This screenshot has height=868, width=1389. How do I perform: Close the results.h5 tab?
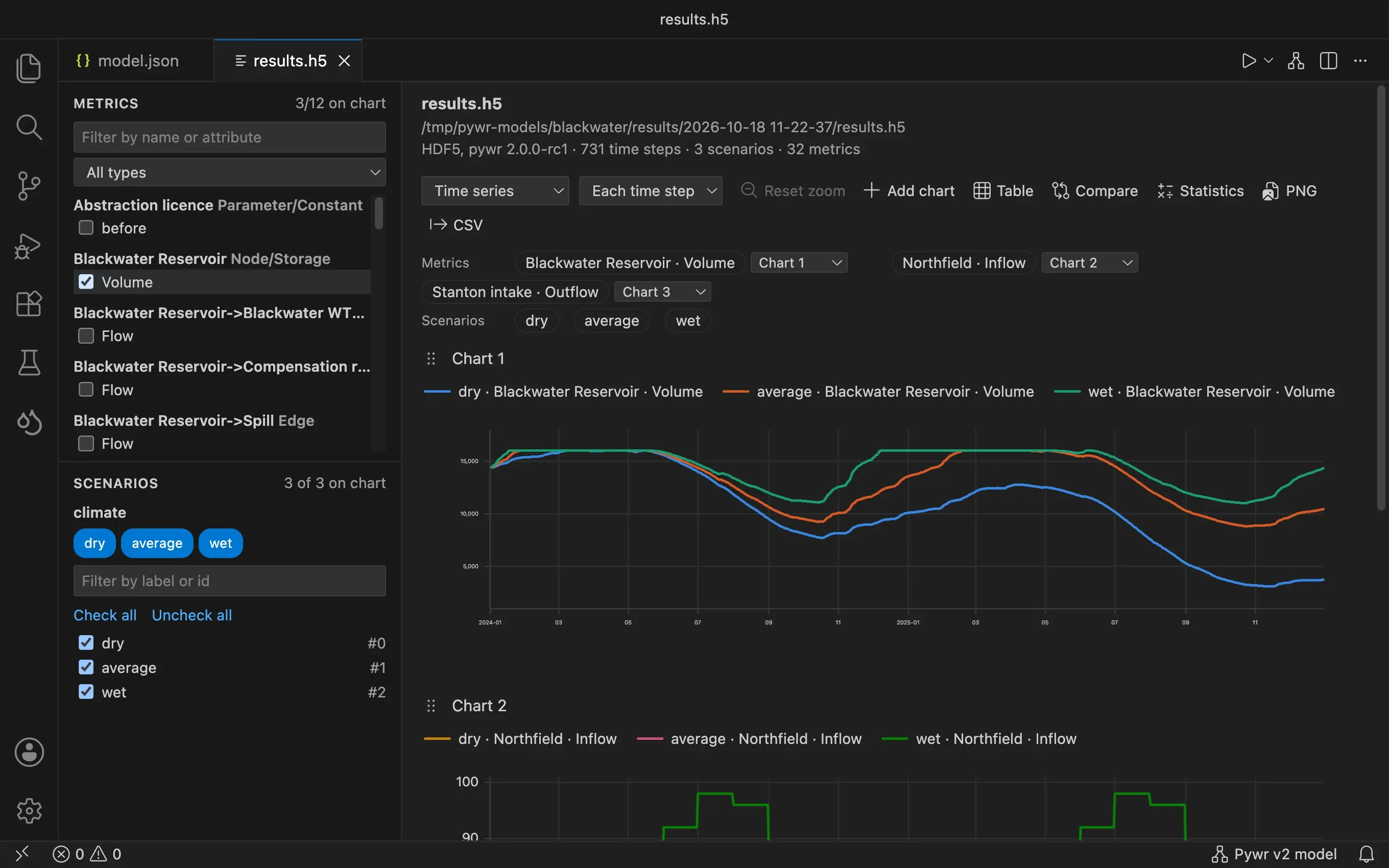tap(344, 61)
